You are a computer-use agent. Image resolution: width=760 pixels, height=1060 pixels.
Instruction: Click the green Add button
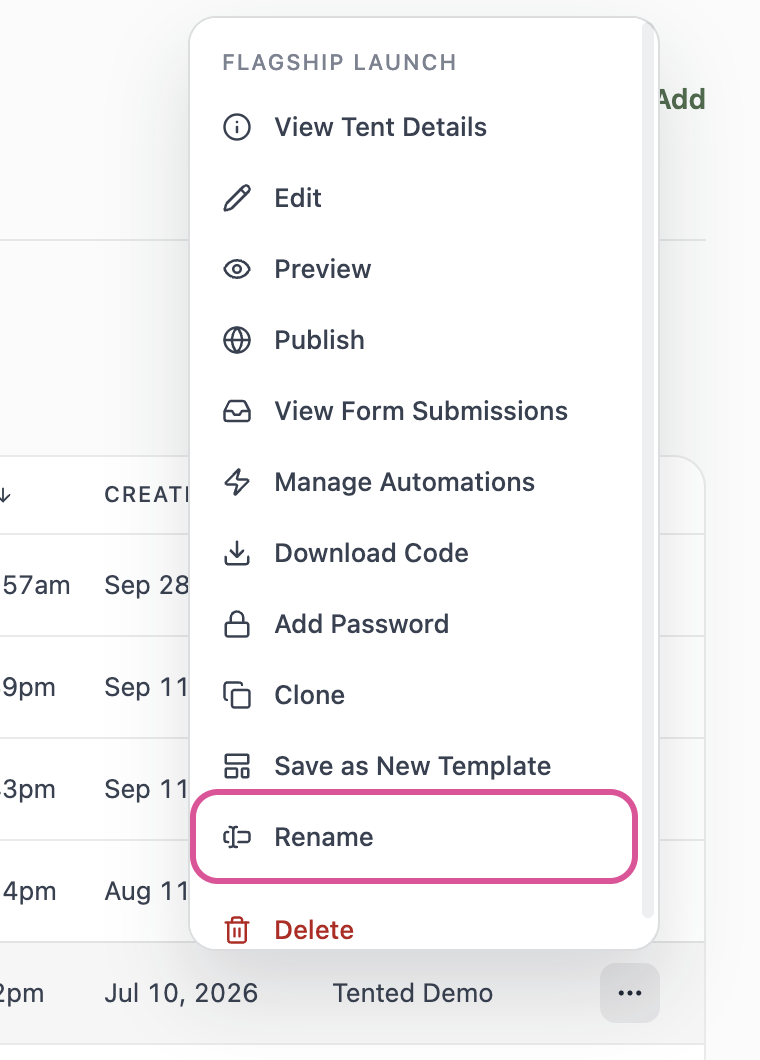point(682,99)
